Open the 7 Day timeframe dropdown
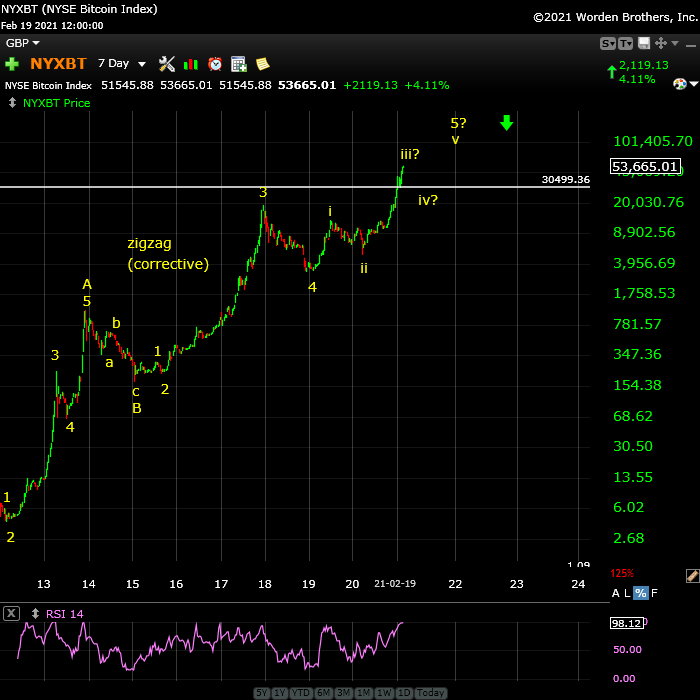Viewport: 700px width, 700px height. coord(122,63)
